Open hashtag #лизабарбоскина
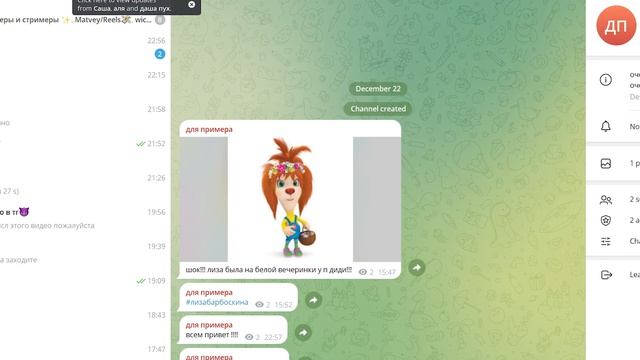 tap(217, 302)
